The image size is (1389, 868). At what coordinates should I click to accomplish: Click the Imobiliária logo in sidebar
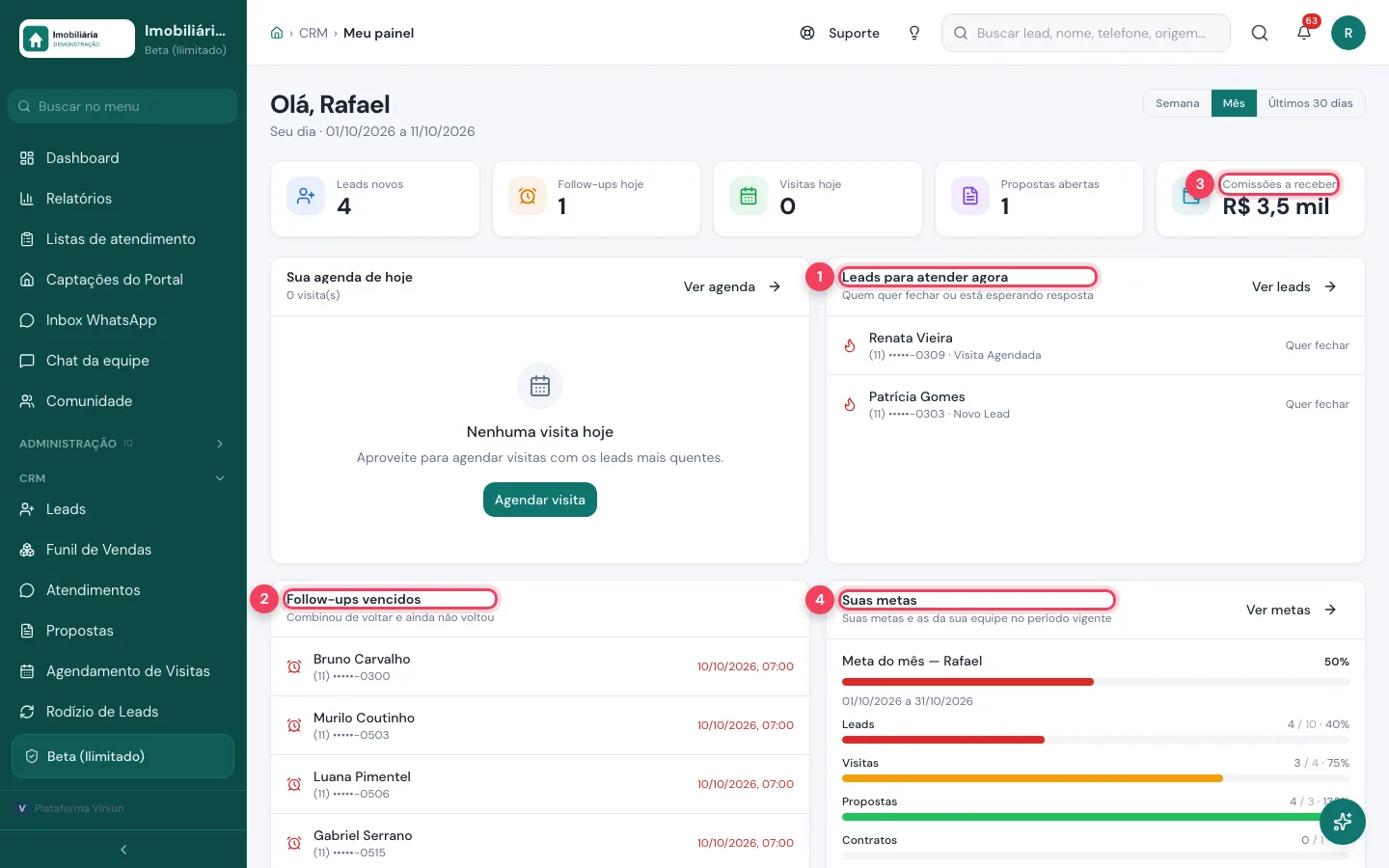click(x=77, y=39)
